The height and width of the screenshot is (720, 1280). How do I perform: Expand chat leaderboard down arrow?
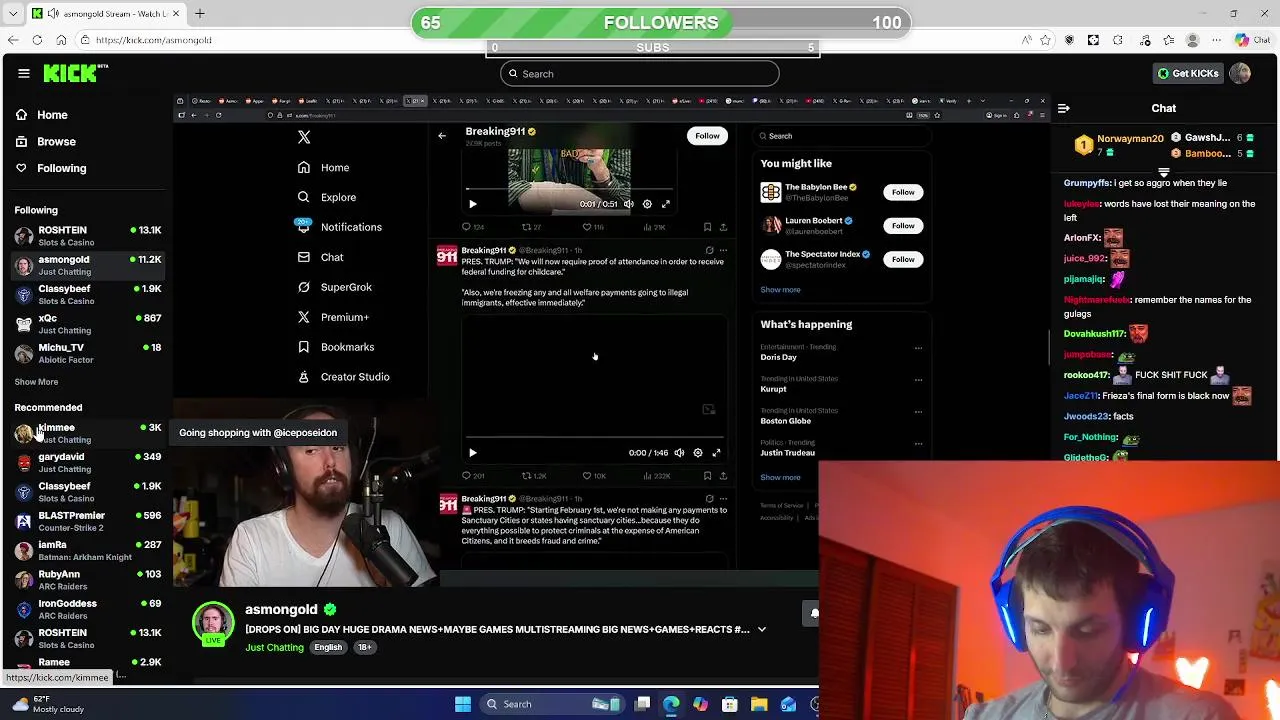pyautogui.click(x=1163, y=172)
